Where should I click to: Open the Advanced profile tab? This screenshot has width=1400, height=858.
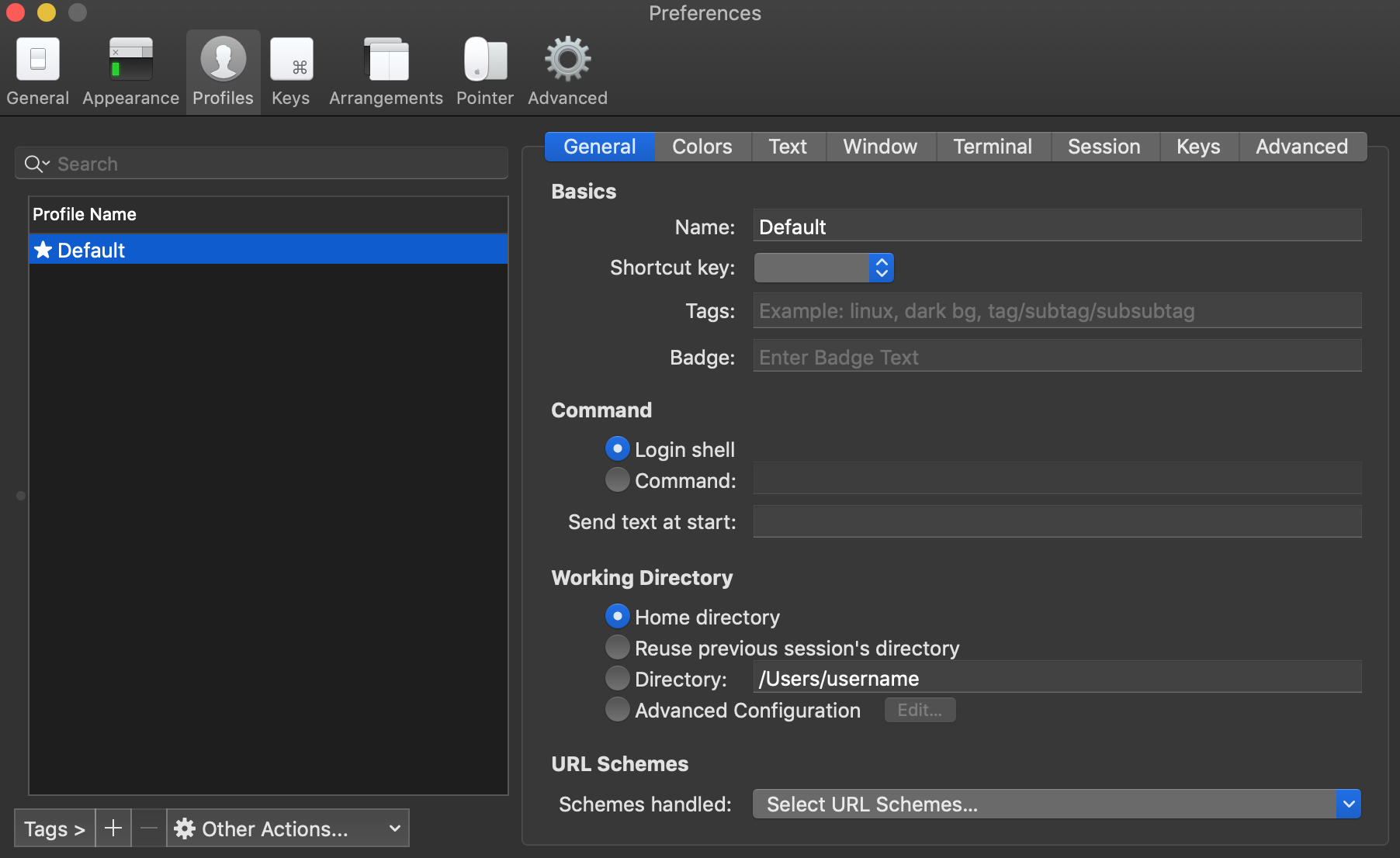(x=1302, y=147)
